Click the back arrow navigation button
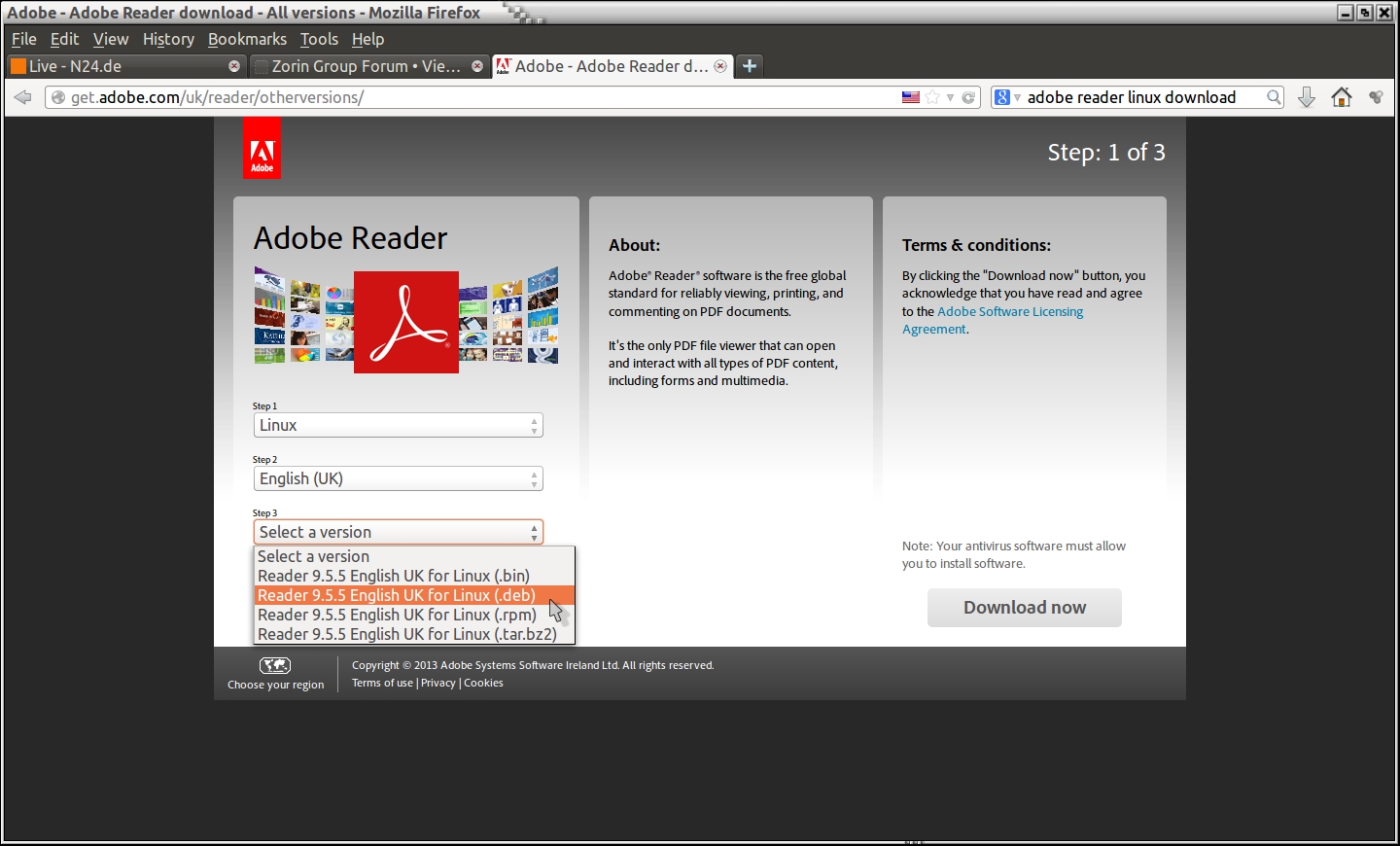The width and height of the screenshot is (1400, 846). [23, 97]
